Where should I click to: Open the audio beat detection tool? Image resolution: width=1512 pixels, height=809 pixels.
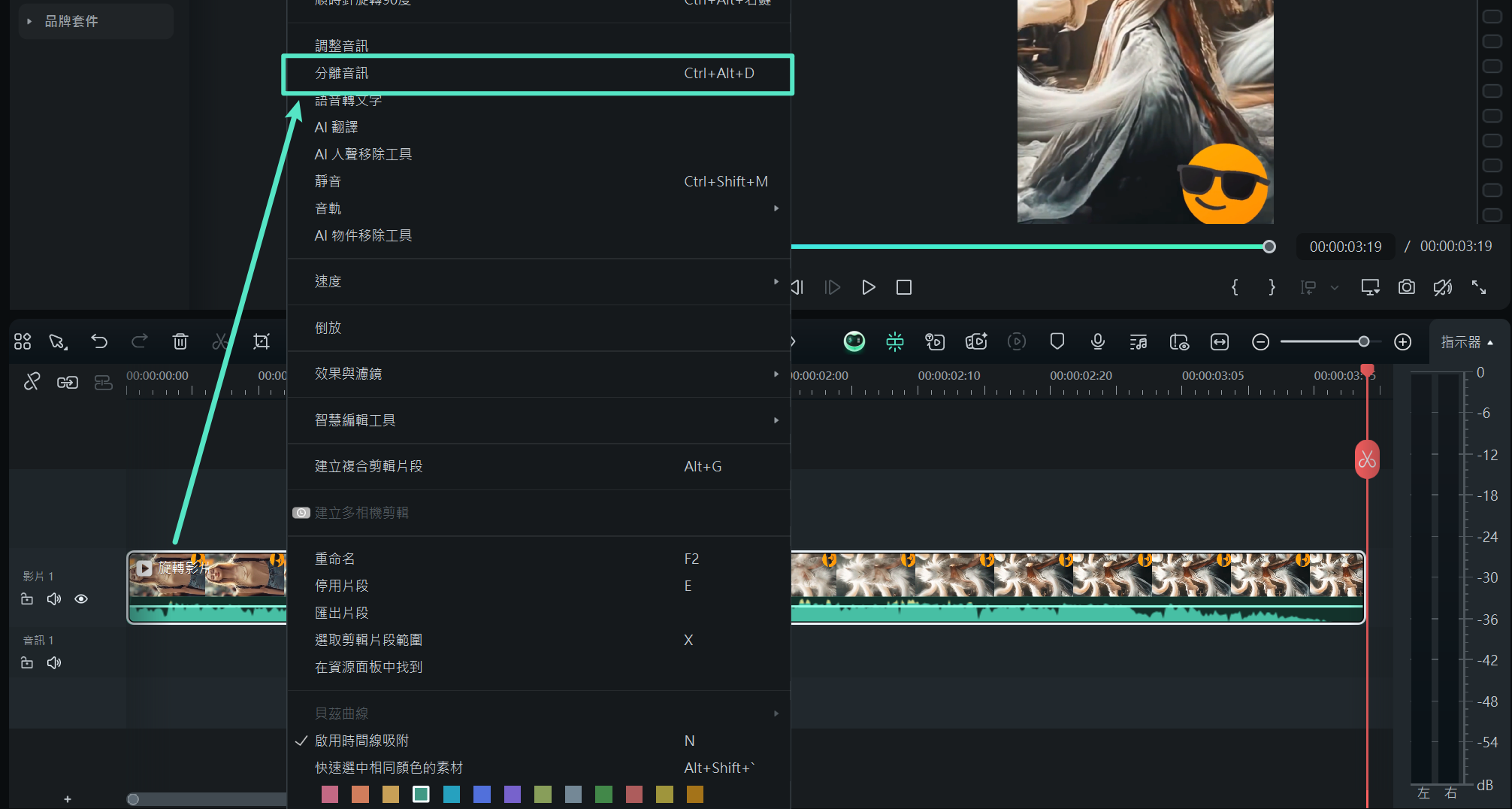1138,341
